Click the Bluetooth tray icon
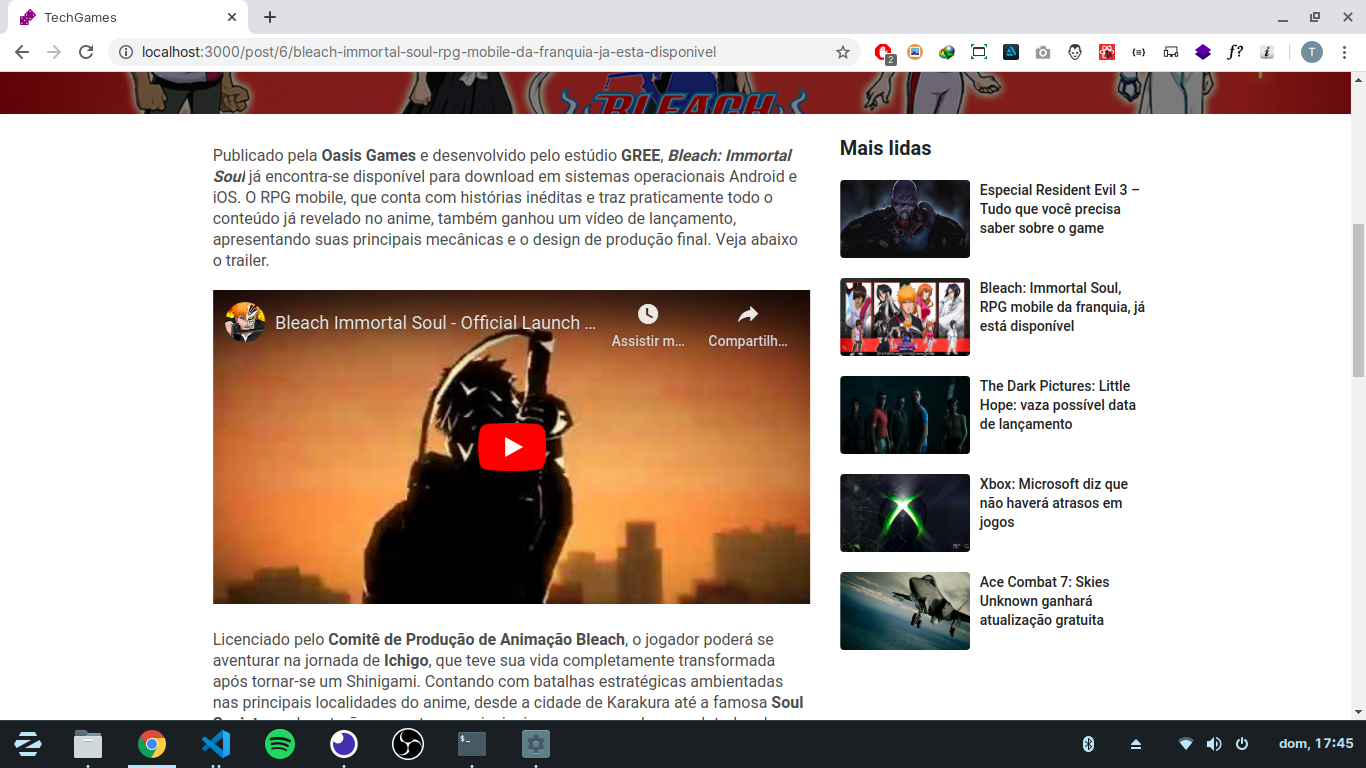The image size is (1366, 768). tap(1089, 744)
